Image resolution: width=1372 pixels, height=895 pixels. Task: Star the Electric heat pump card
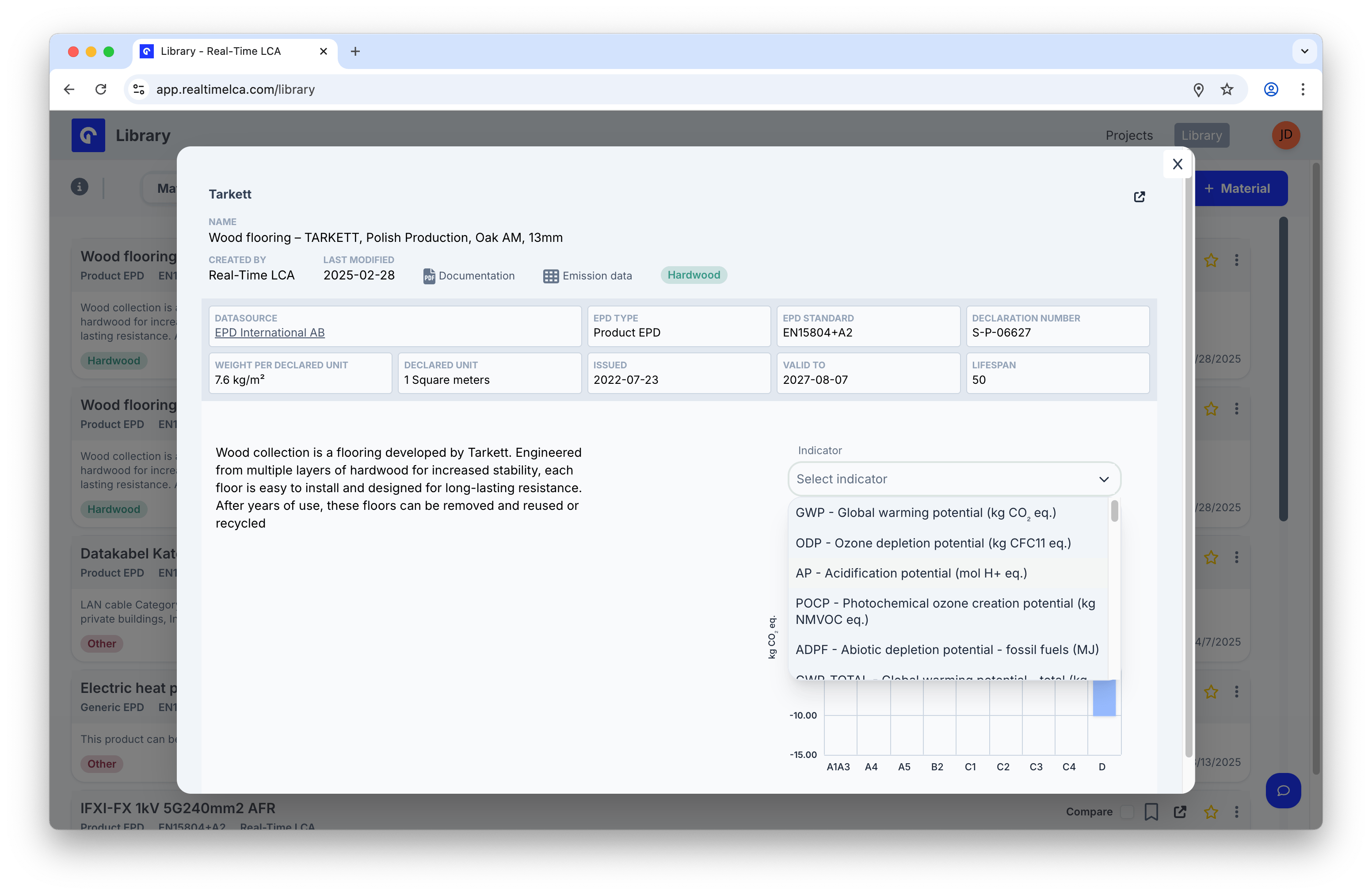coord(1211,692)
